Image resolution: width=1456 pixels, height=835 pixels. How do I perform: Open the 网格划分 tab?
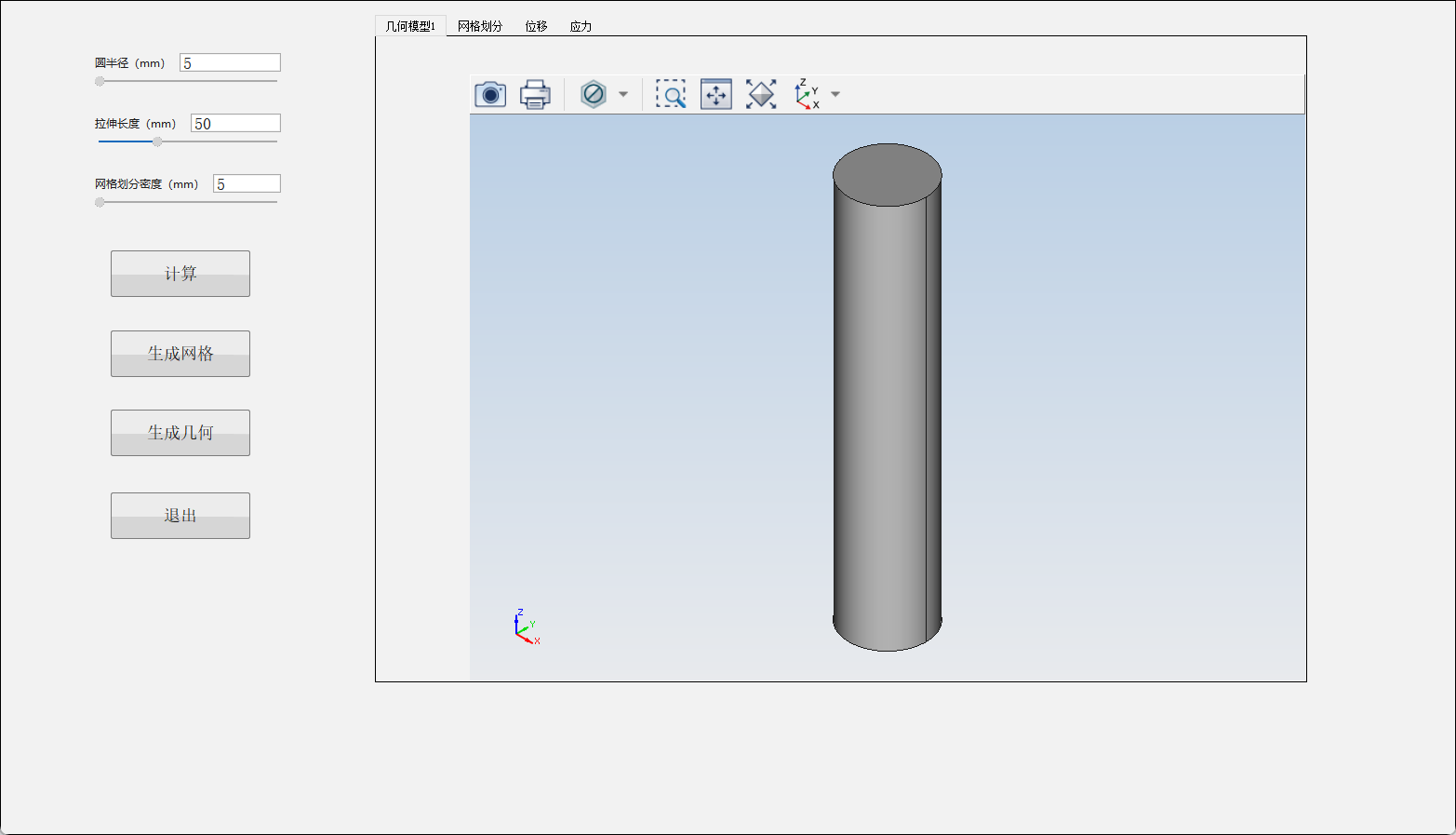coord(480,26)
